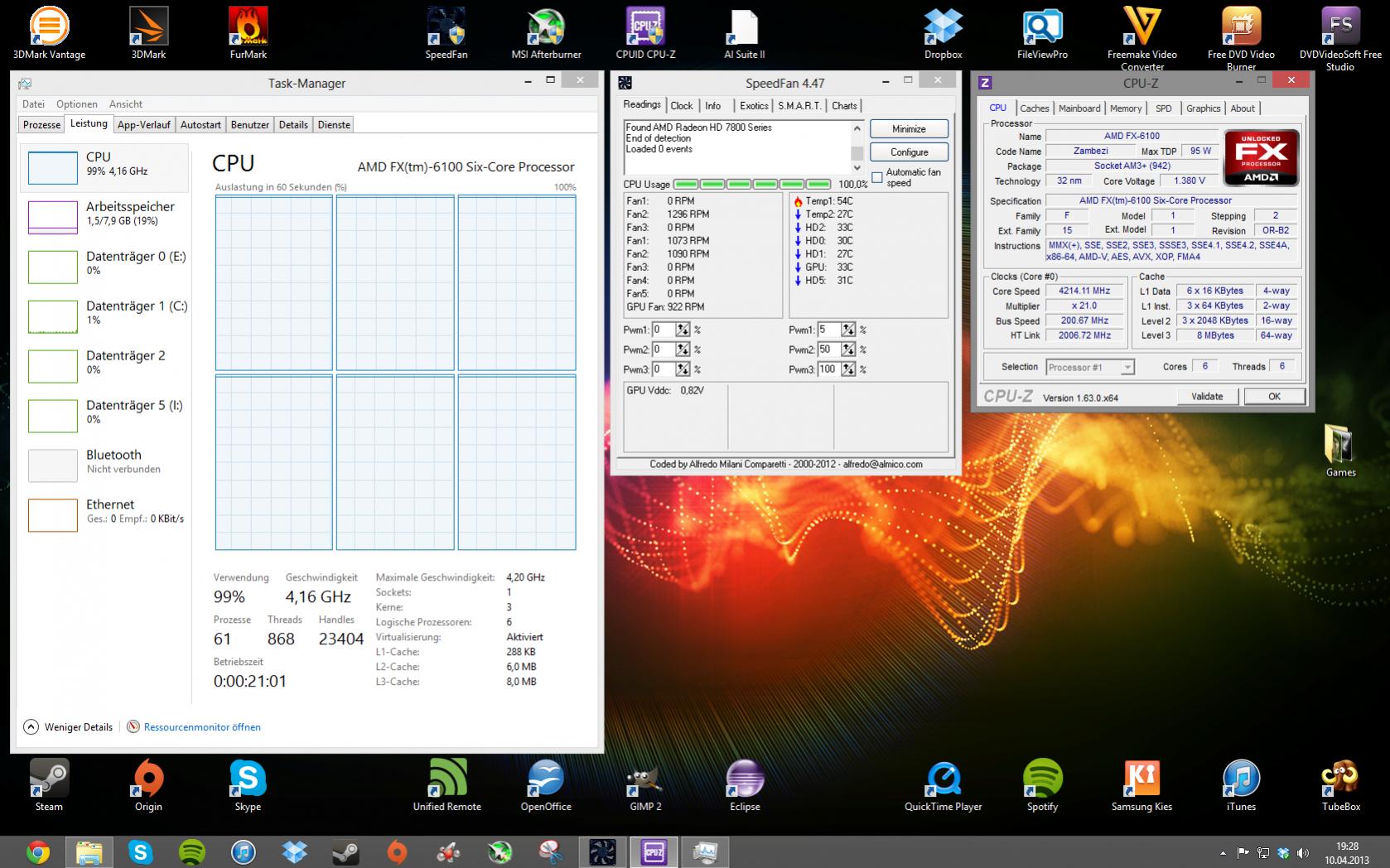Enable the Automatic fan speed checkbox
Viewport: 1390px width, 868px height.
(877, 178)
